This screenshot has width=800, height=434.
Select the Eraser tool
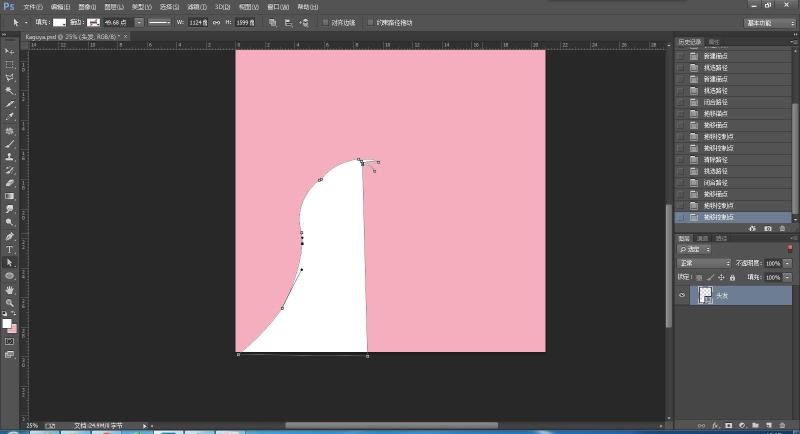(9, 183)
